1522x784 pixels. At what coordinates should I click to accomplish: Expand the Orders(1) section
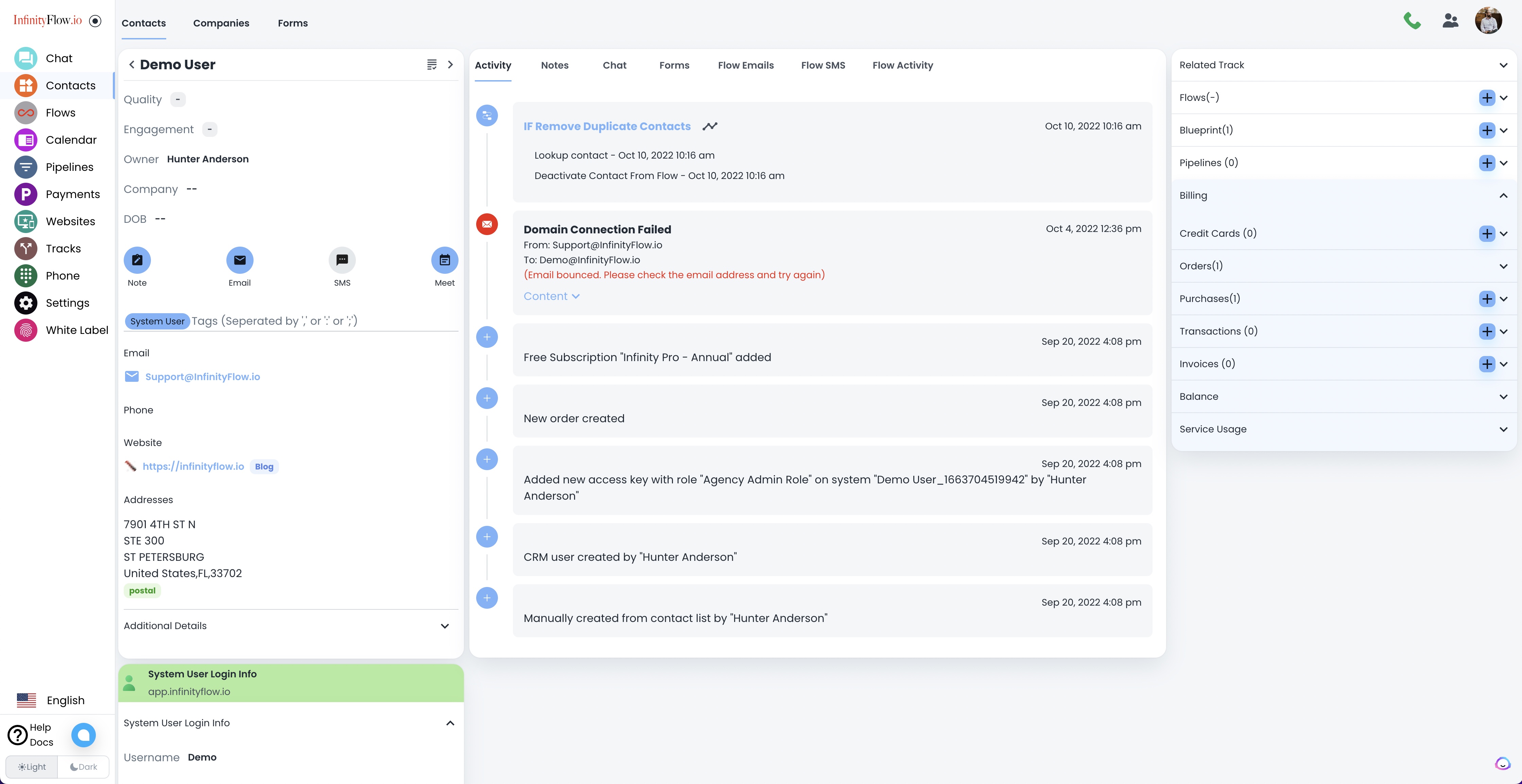pyautogui.click(x=1503, y=266)
